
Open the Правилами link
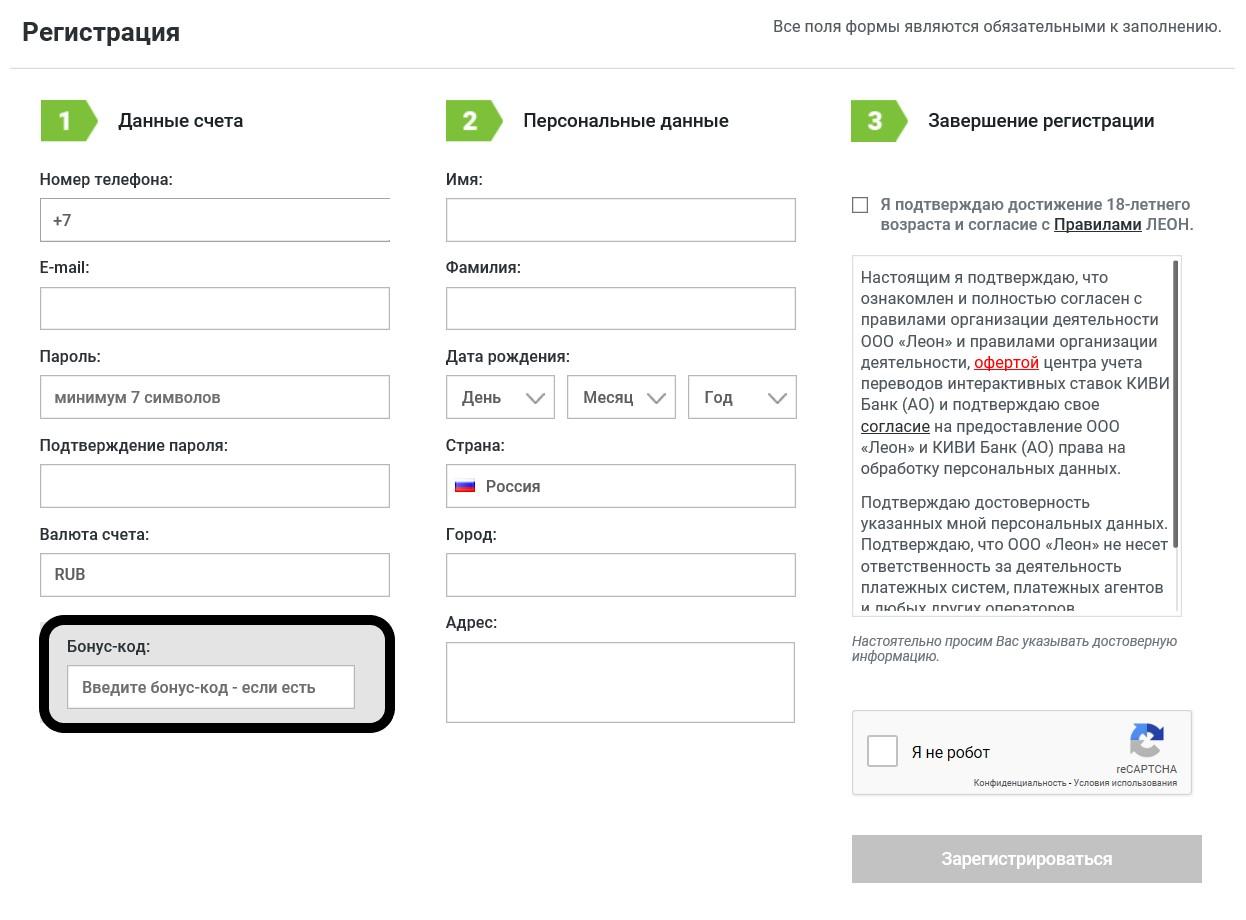[x=1097, y=225]
